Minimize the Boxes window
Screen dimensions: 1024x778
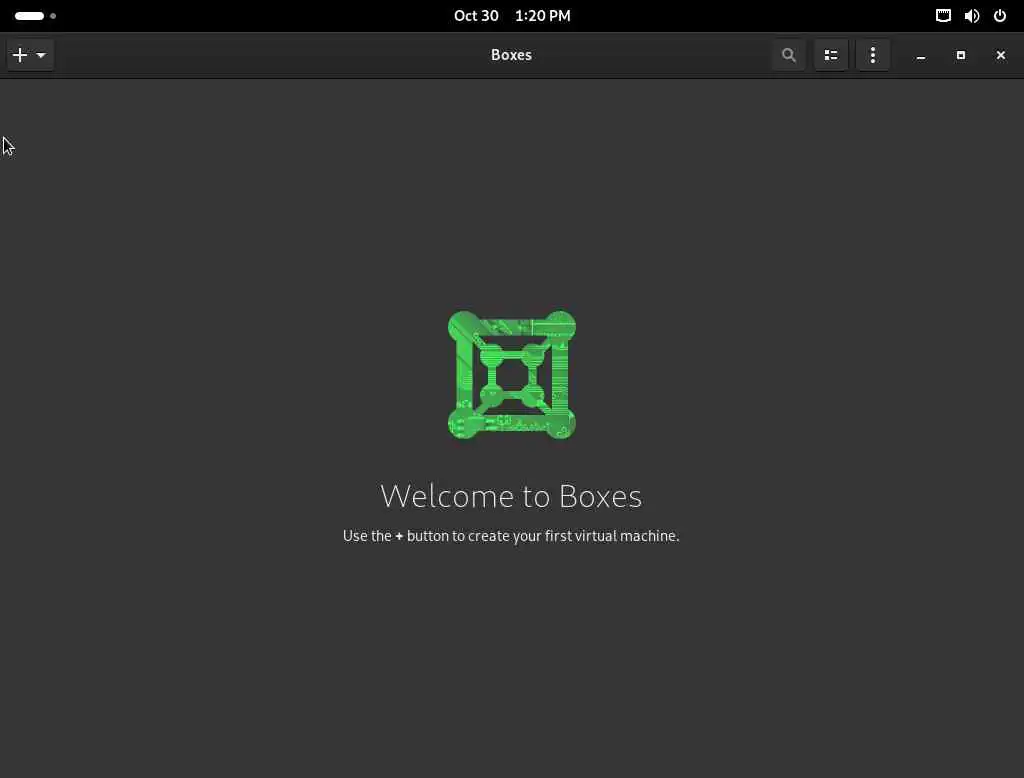point(921,56)
